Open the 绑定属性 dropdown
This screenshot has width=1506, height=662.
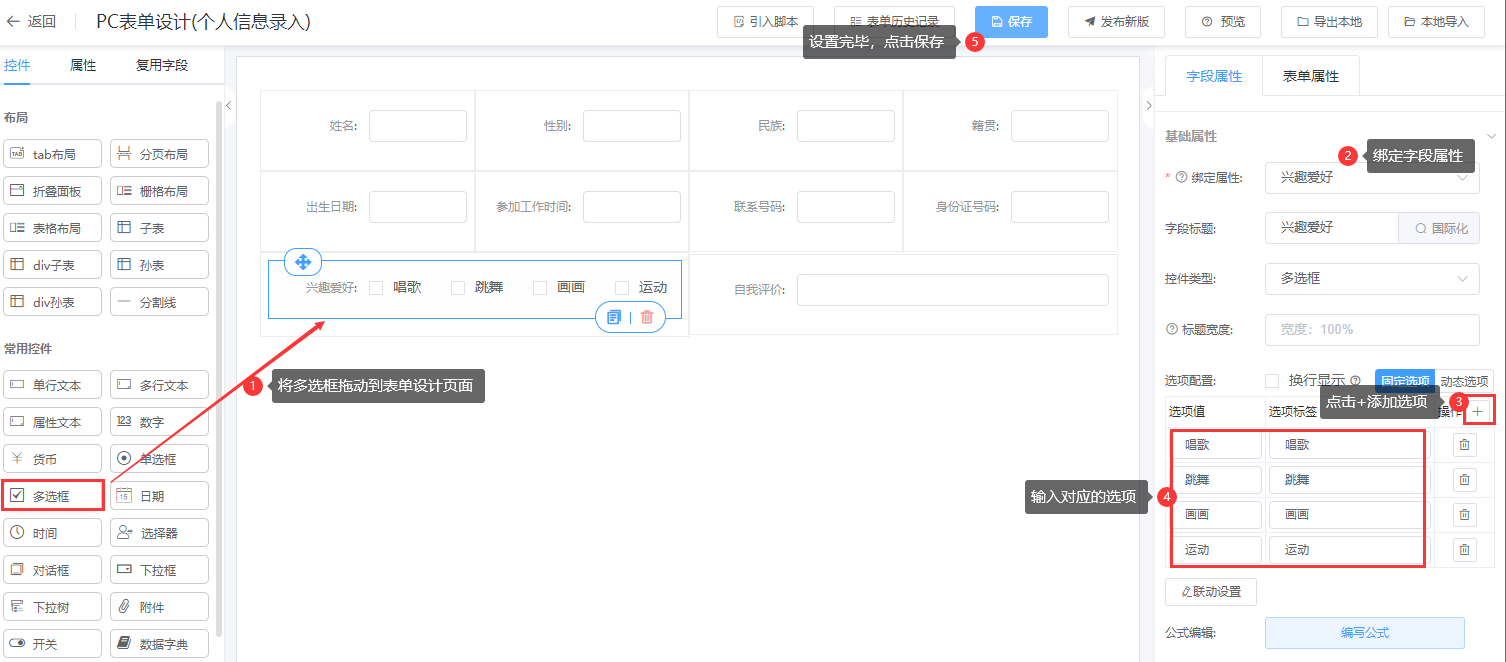click(x=1371, y=178)
